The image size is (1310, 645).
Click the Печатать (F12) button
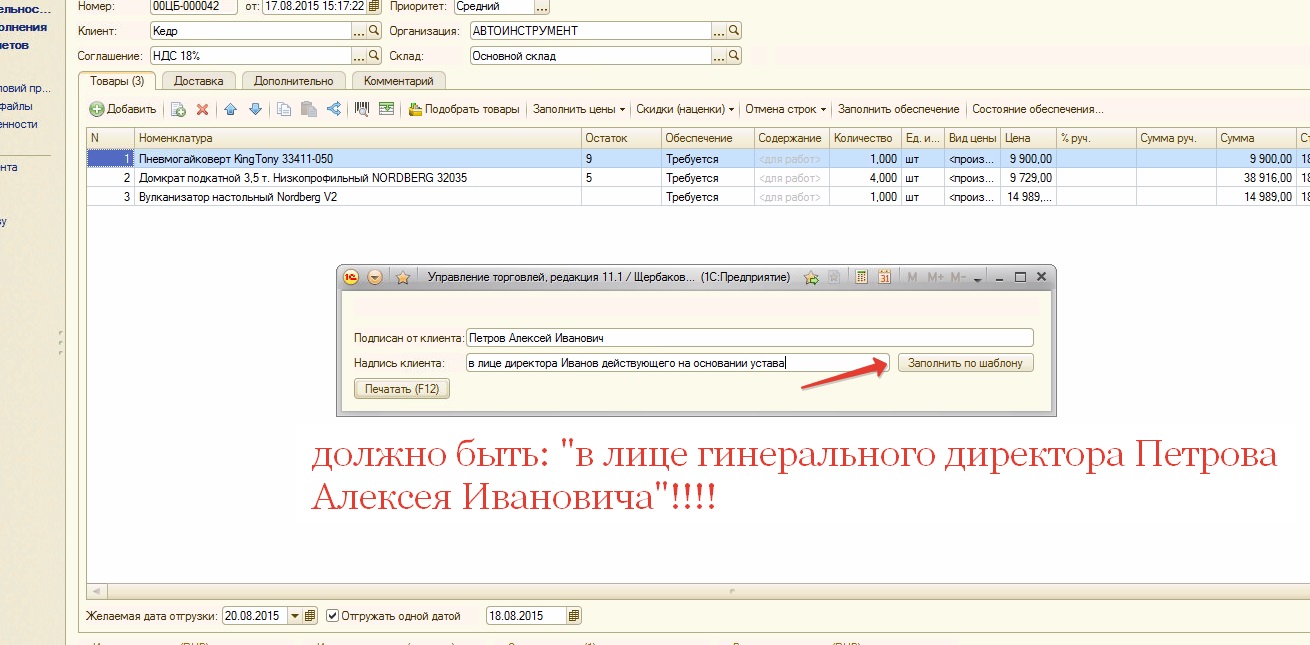pyautogui.click(x=402, y=389)
